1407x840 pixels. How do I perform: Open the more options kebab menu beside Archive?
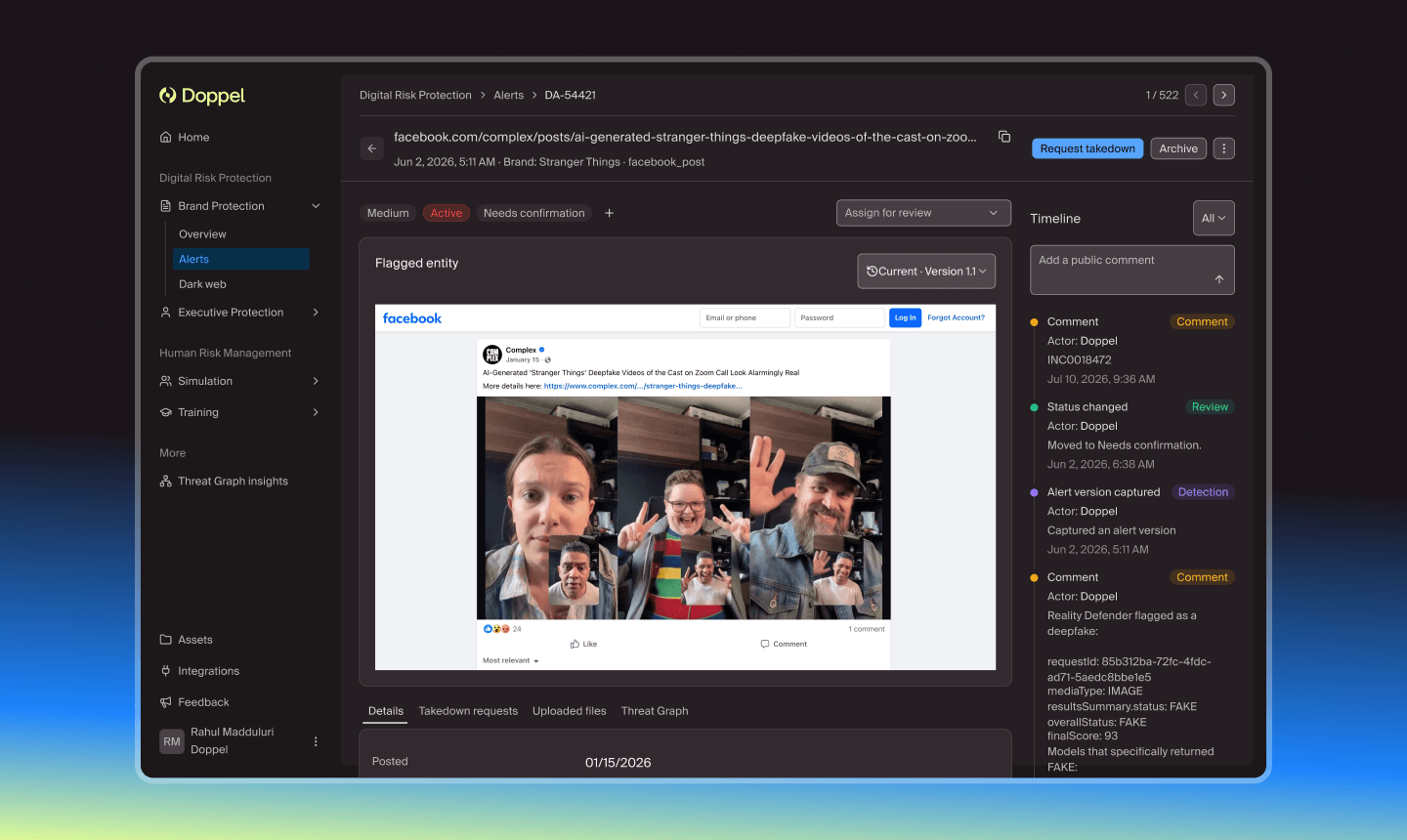(1223, 148)
